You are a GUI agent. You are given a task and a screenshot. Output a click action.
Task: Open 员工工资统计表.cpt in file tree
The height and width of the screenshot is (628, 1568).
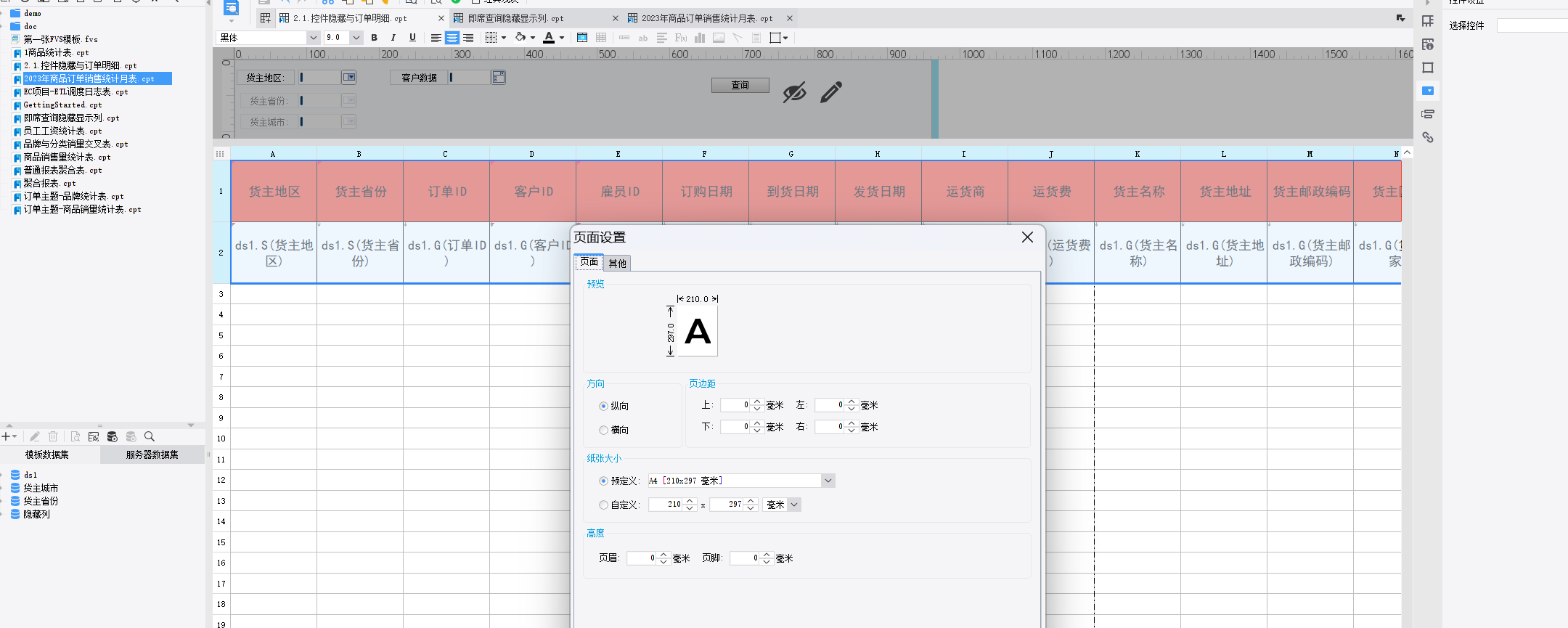tap(62, 131)
